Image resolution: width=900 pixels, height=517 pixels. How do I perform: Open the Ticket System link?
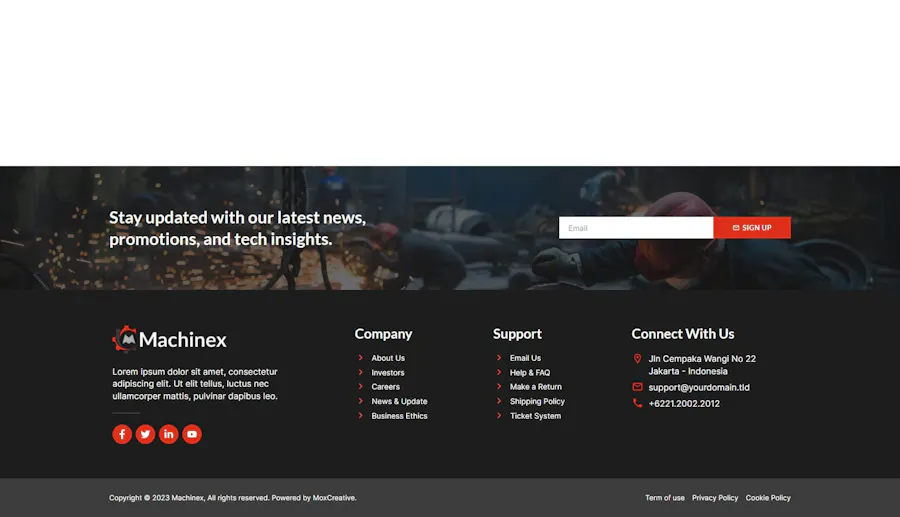pyautogui.click(x=536, y=415)
